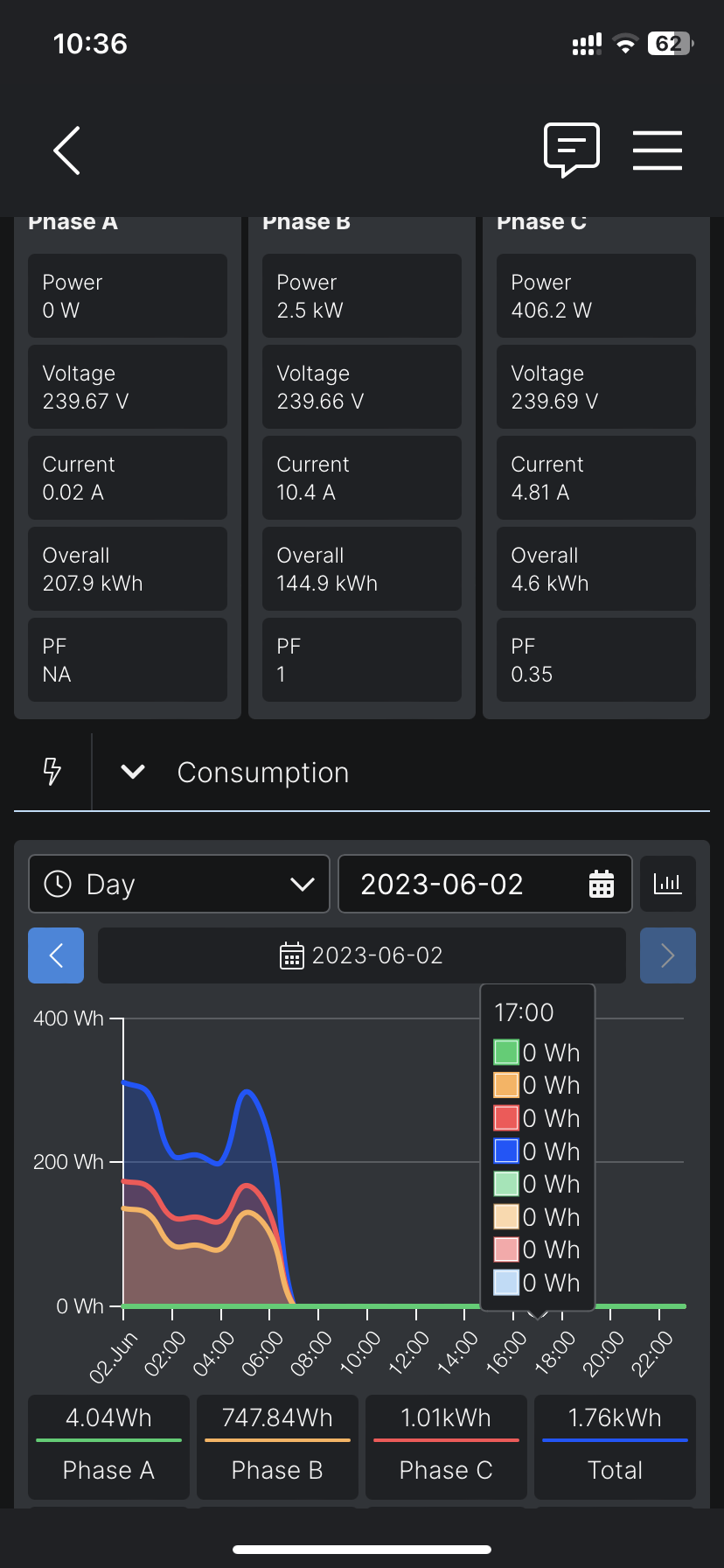The width and height of the screenshot is (724, 1568).
Task: Go to the next day with the right arrow
Action: click(x=668, y=955)
